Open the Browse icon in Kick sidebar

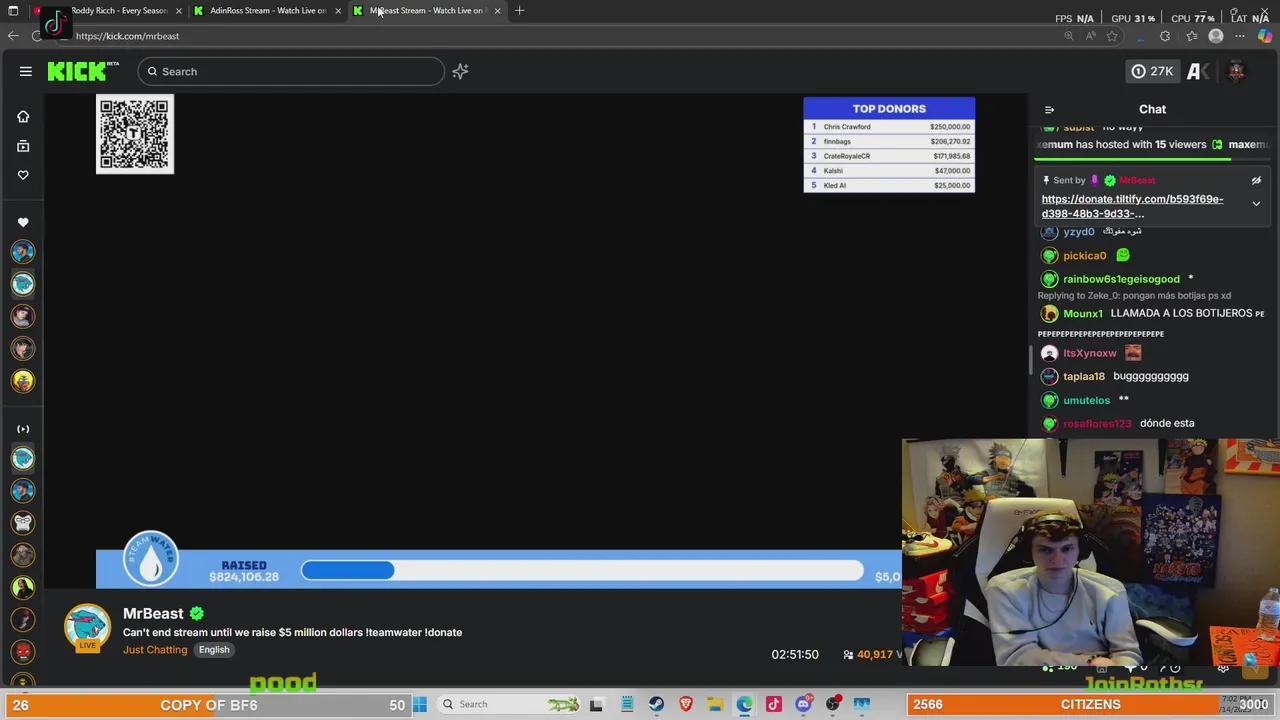pos(23,146)
